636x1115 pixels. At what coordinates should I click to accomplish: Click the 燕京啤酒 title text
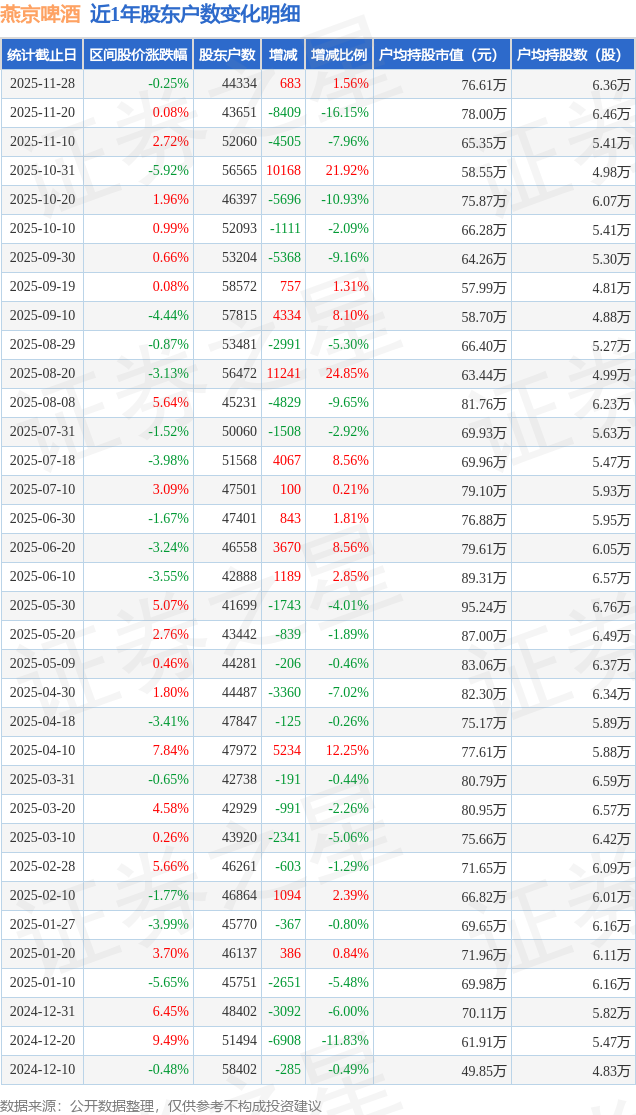point(41,15)
